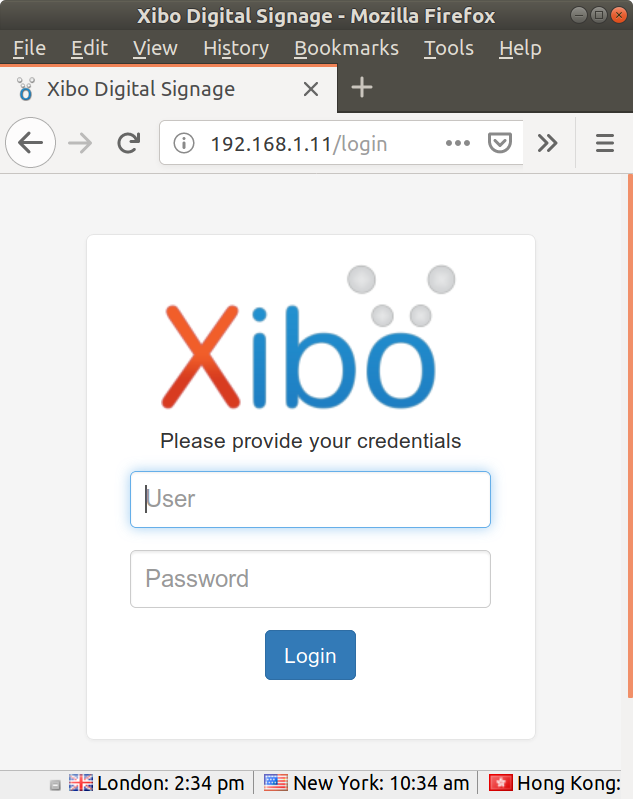
Task: Reload the current page
Action: pos(128,143)
